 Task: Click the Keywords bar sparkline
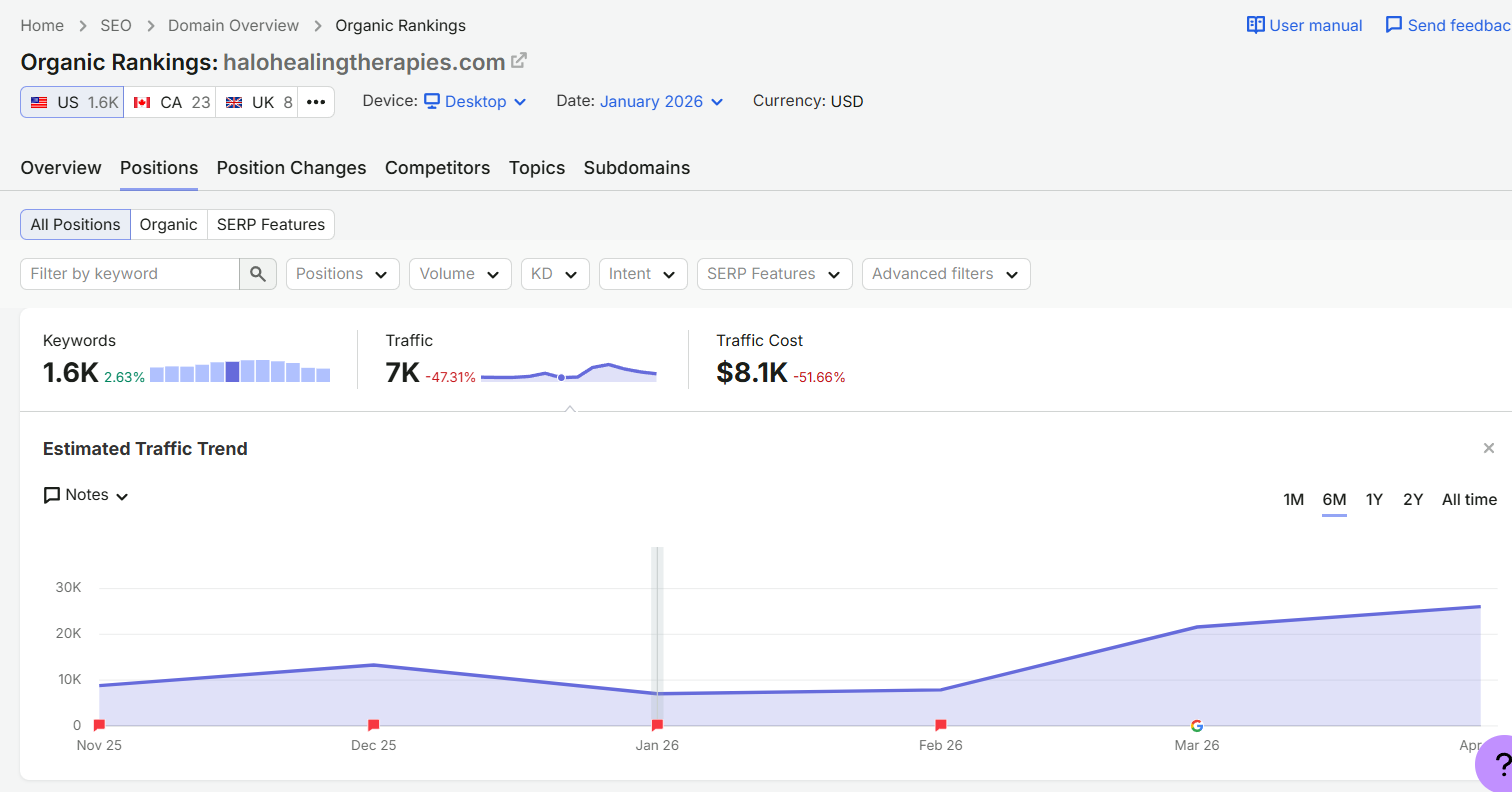[x=240, y=371]
